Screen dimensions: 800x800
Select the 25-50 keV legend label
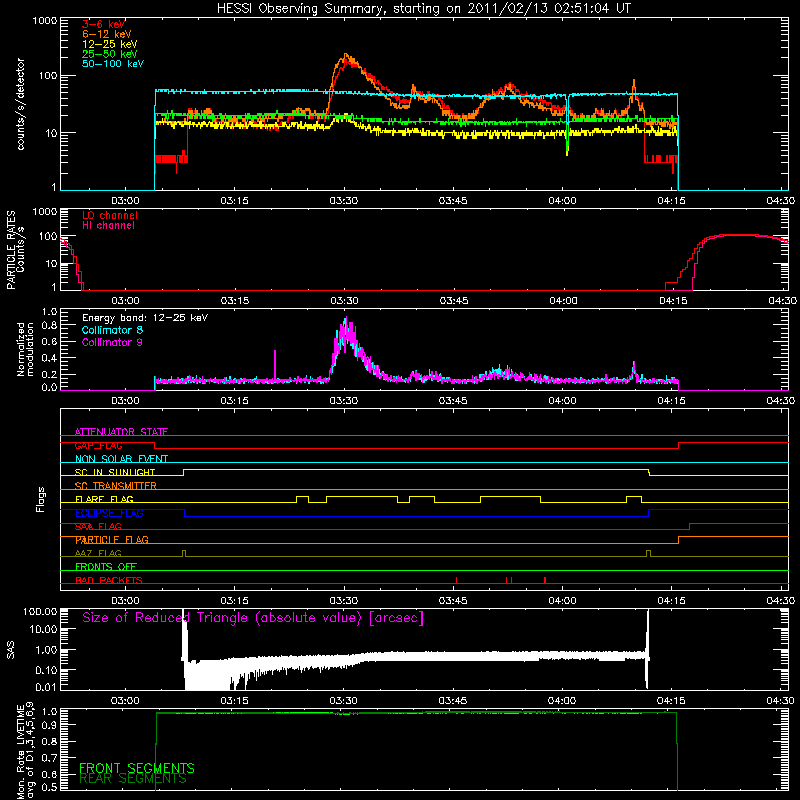[x=110, y=54]
